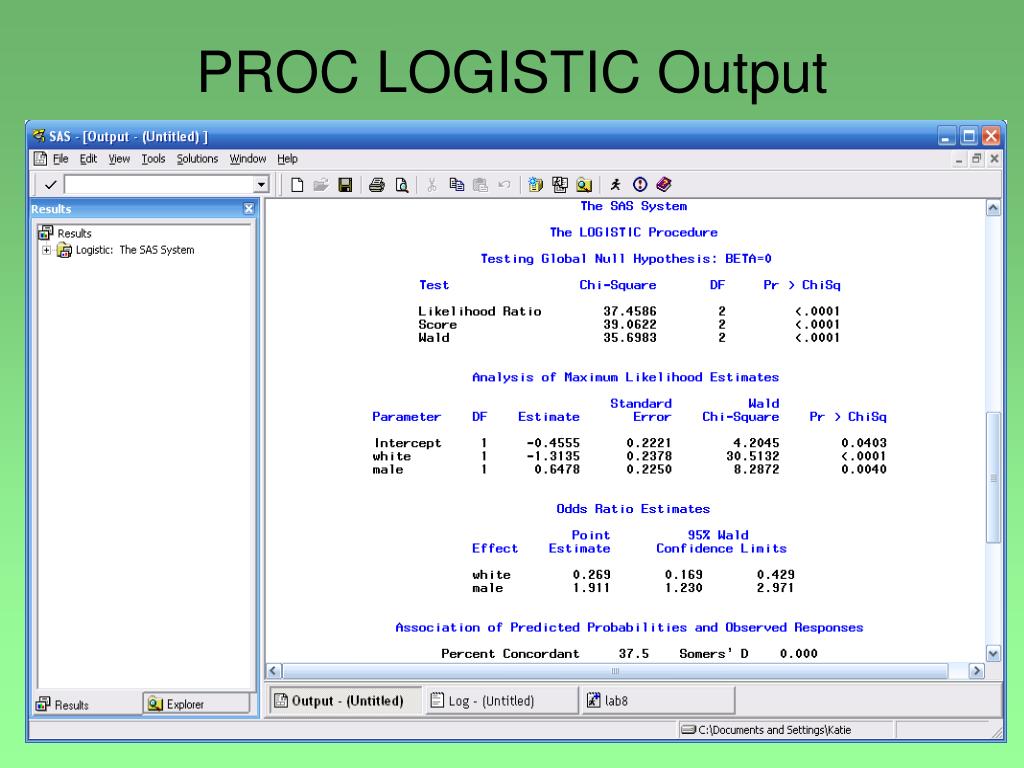
Task: Open the Tools menu
Action: pyautogui.click(x=153, y=159)
